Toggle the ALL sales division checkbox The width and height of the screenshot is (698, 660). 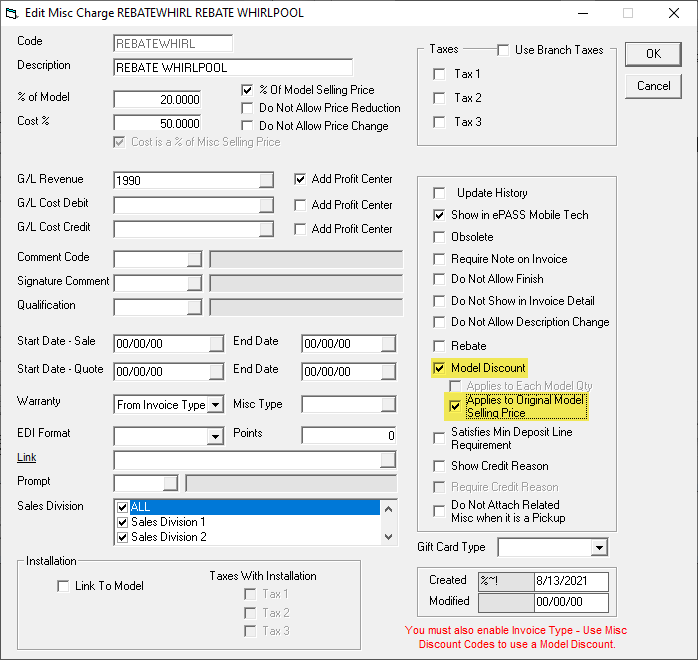pos(122,507)
